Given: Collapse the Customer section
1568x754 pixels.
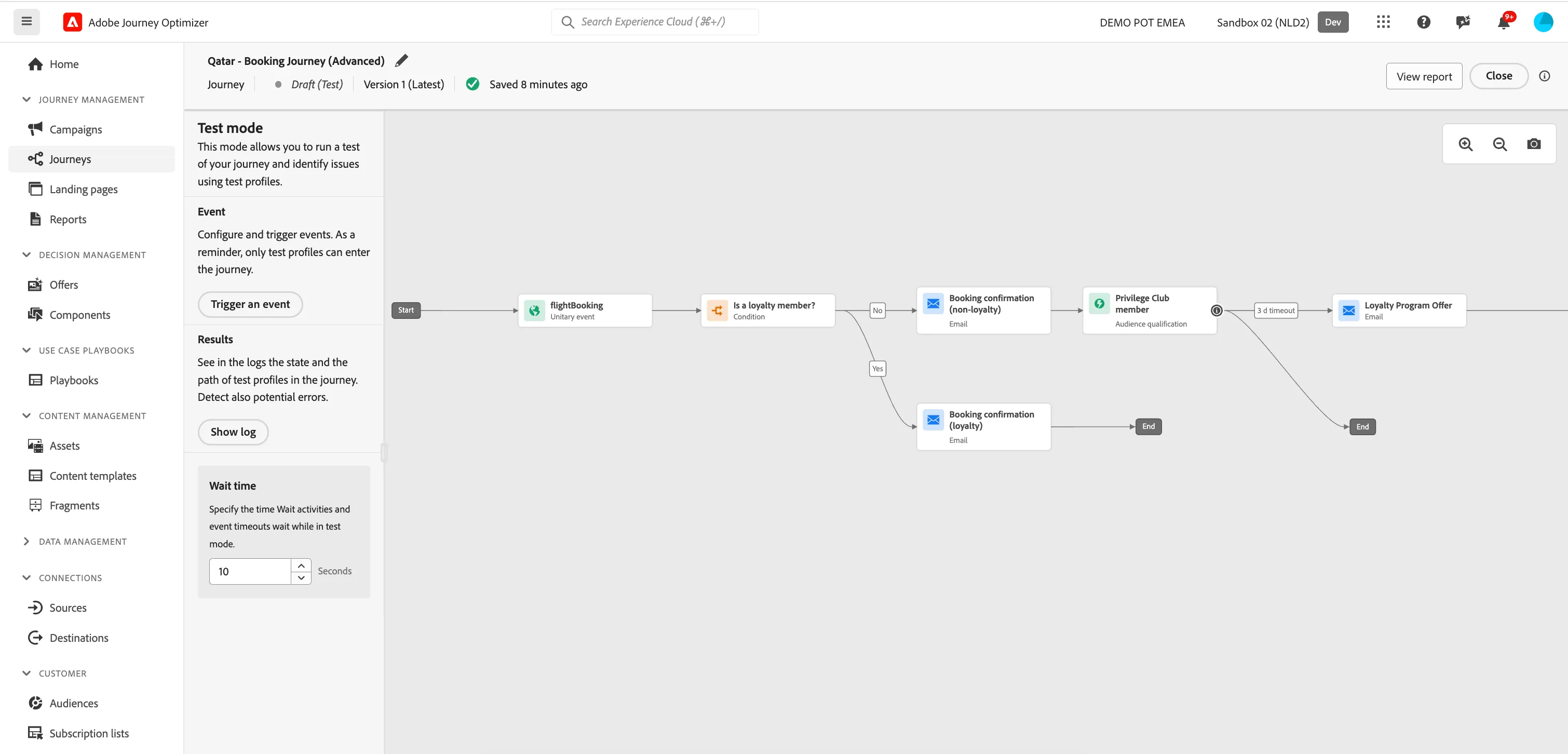Looking at the screenshot, I should (x=26, y=673).
